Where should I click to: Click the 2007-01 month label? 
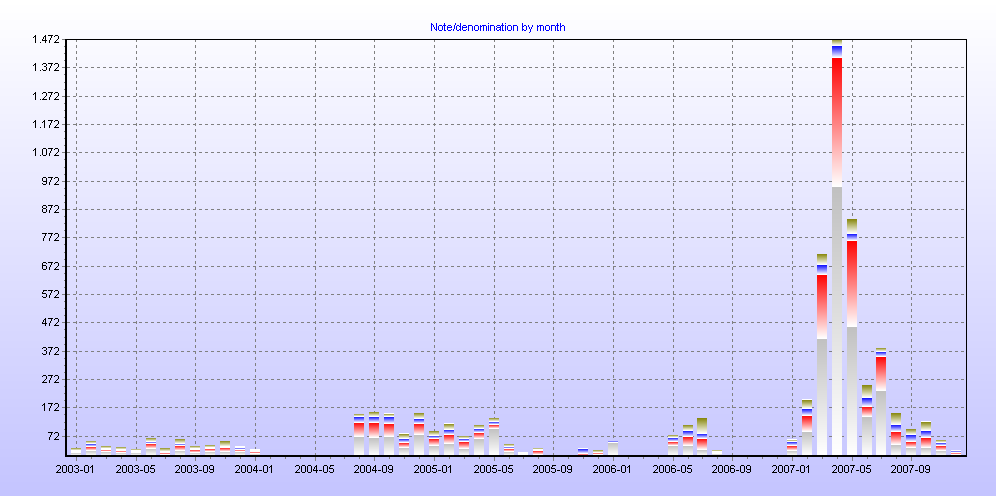point(792,469)
